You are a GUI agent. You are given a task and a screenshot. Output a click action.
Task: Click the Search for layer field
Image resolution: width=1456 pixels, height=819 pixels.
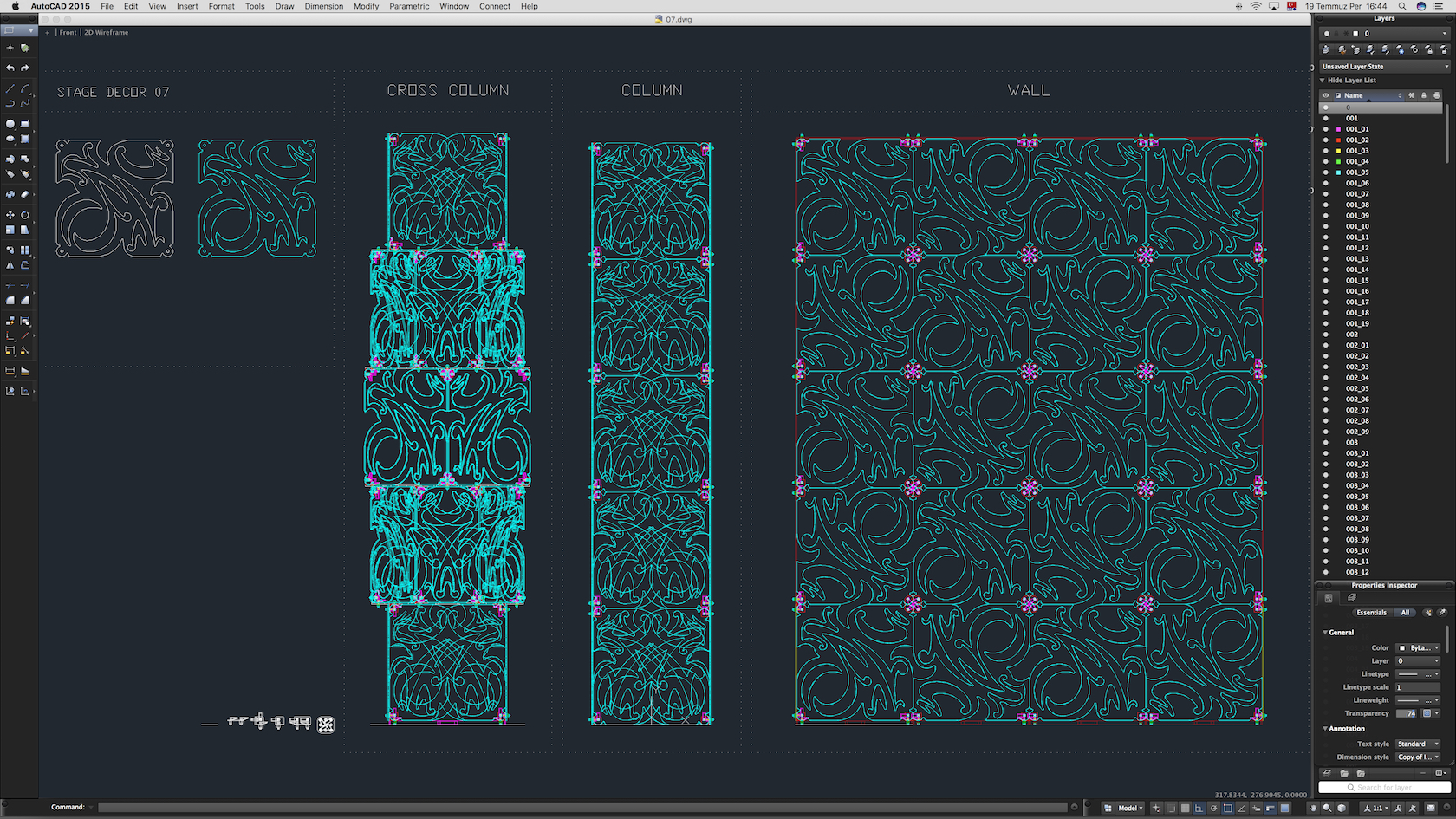[x=1384, y=787]
